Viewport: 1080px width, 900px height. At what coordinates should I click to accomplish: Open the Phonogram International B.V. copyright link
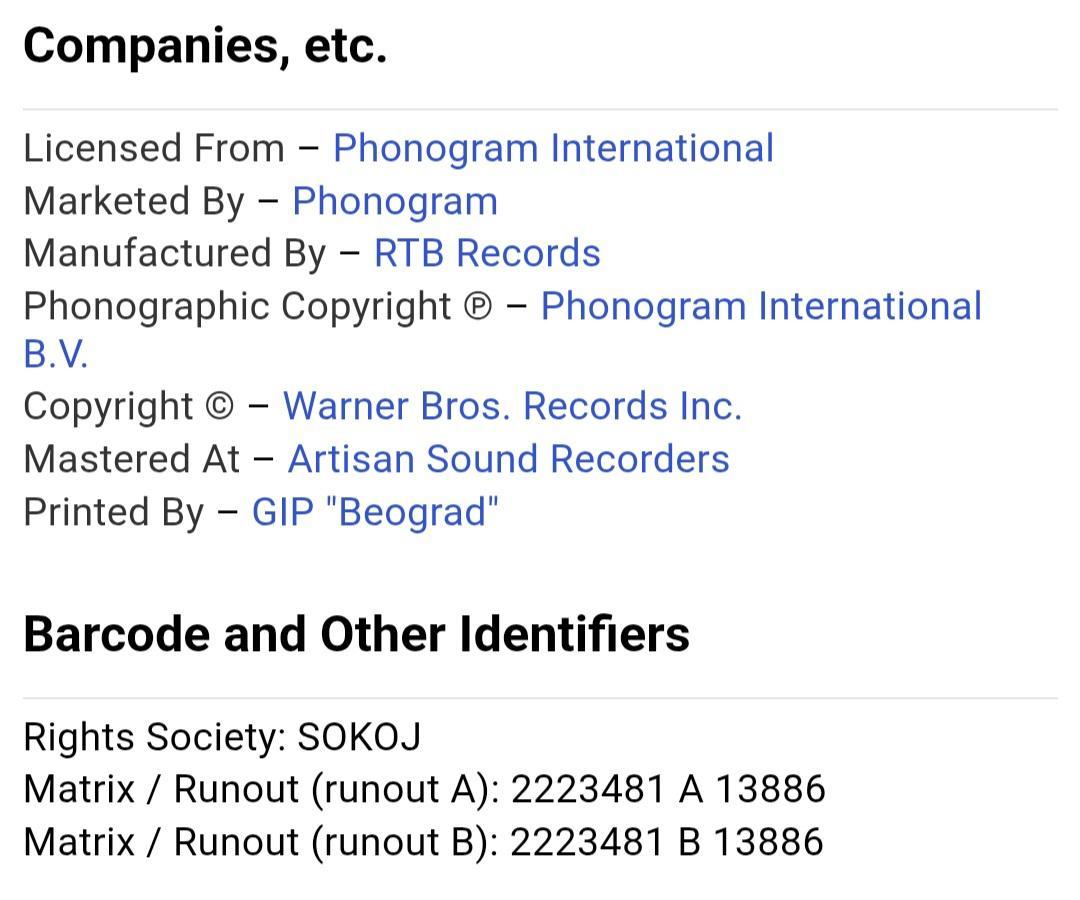[761, 306]
